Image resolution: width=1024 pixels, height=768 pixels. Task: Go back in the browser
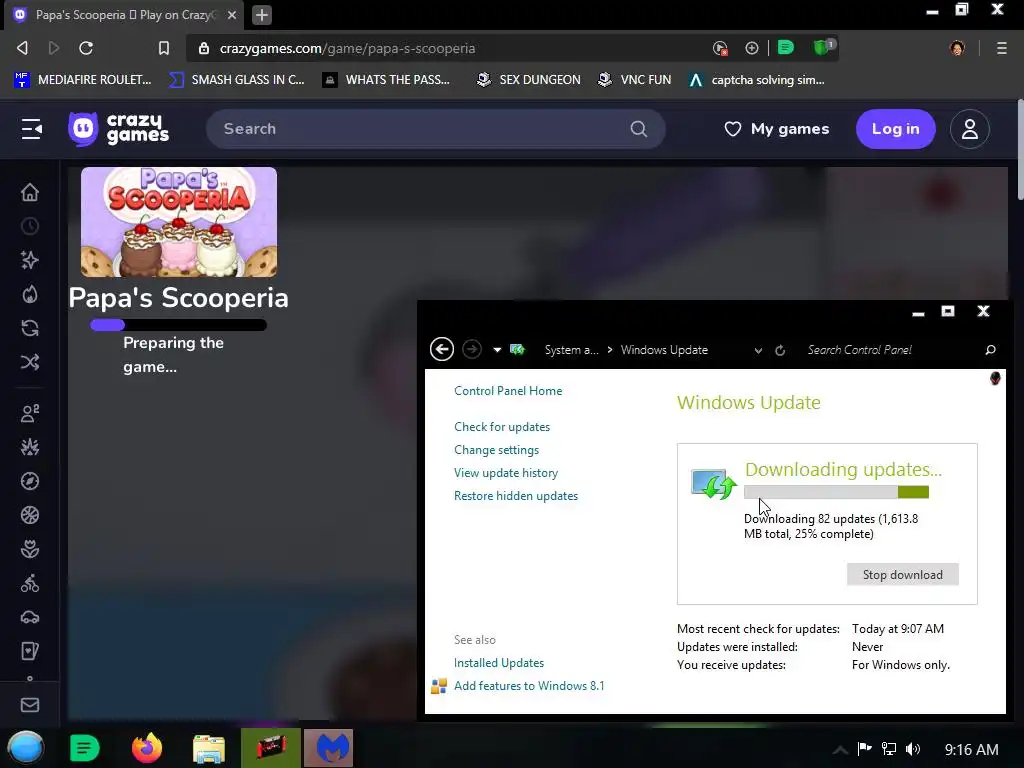[x=22, y=48]
